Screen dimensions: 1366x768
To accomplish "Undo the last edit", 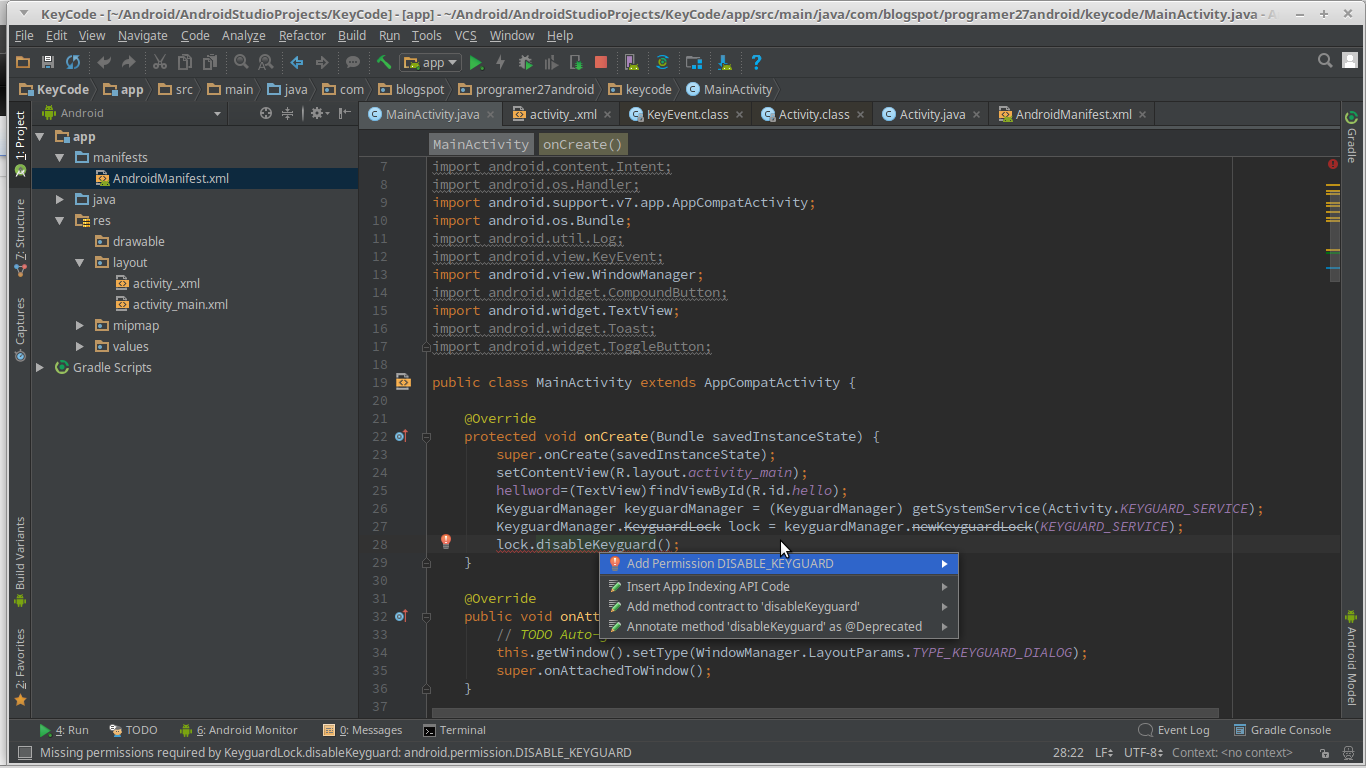I will [102, 62].
